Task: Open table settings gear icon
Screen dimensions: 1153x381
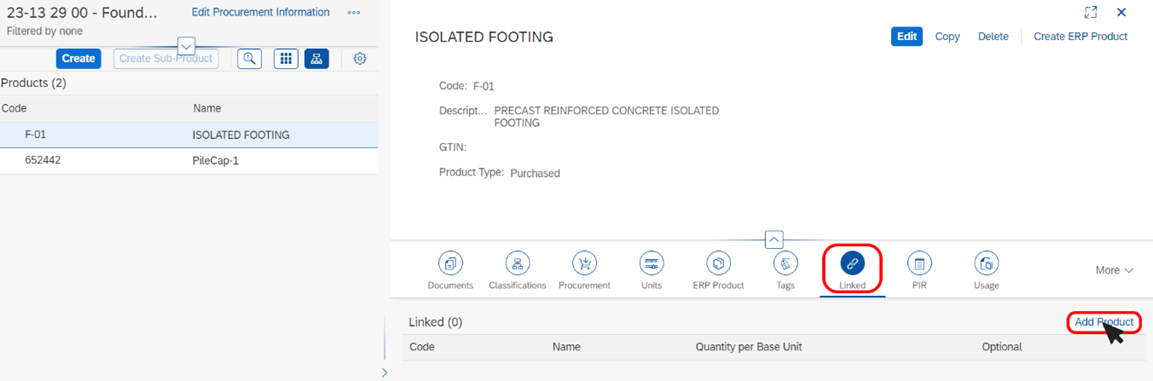Action: (360, 59)
